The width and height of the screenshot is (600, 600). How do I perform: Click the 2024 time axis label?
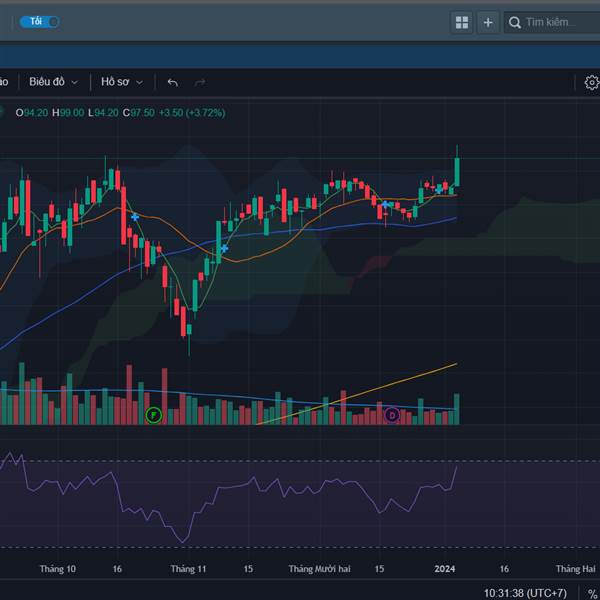[x=445, y=569]
